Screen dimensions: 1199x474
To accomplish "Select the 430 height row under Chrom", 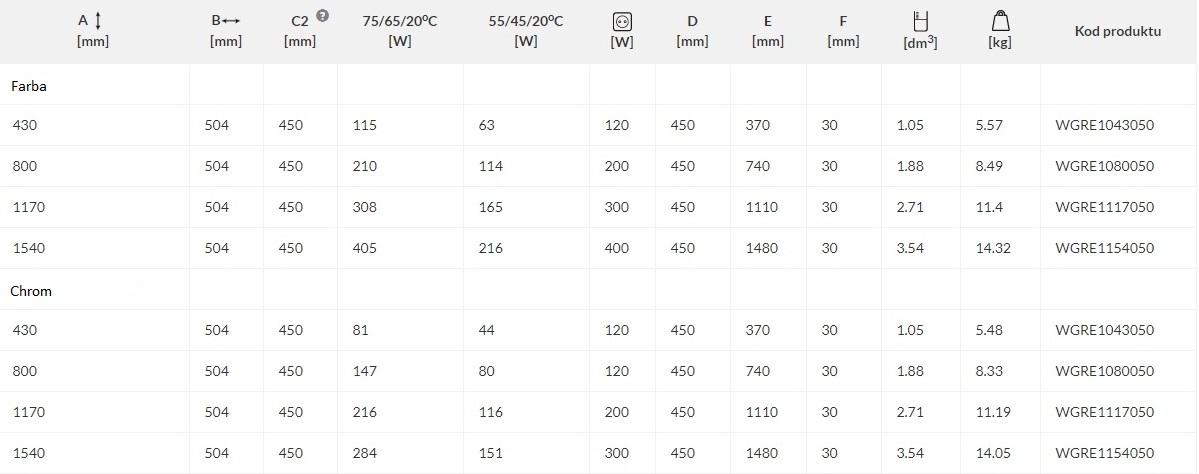I will pos(599,330).
